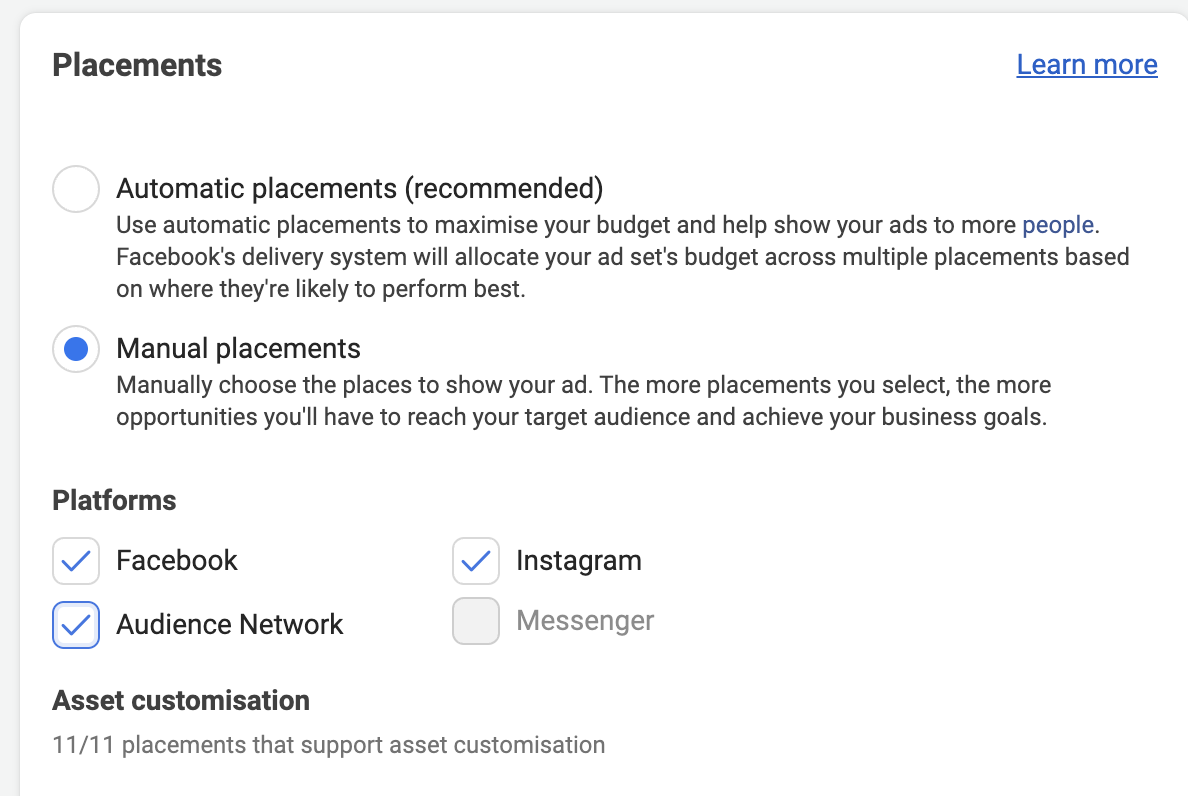This screenshot has height=796, width=1188.
Task: Click the Platforms subheading
Action: [114, 500]
